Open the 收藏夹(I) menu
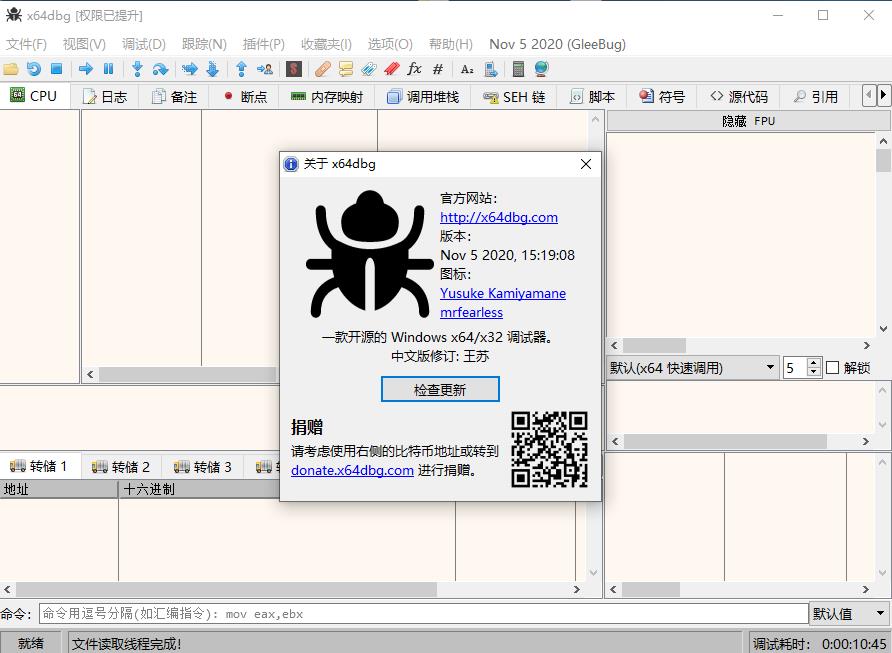Screen dimensions: 892x653 coord(326,44)
